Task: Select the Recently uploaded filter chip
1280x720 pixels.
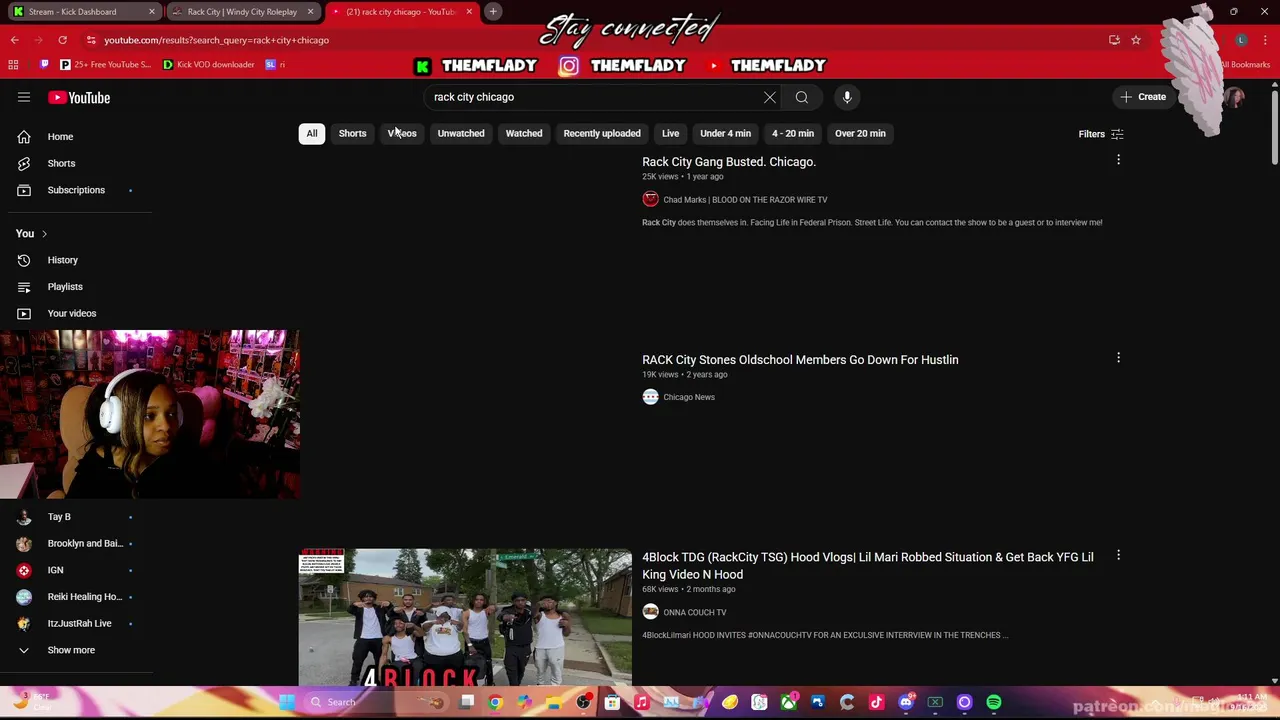Action: click(x=602, y=133)
